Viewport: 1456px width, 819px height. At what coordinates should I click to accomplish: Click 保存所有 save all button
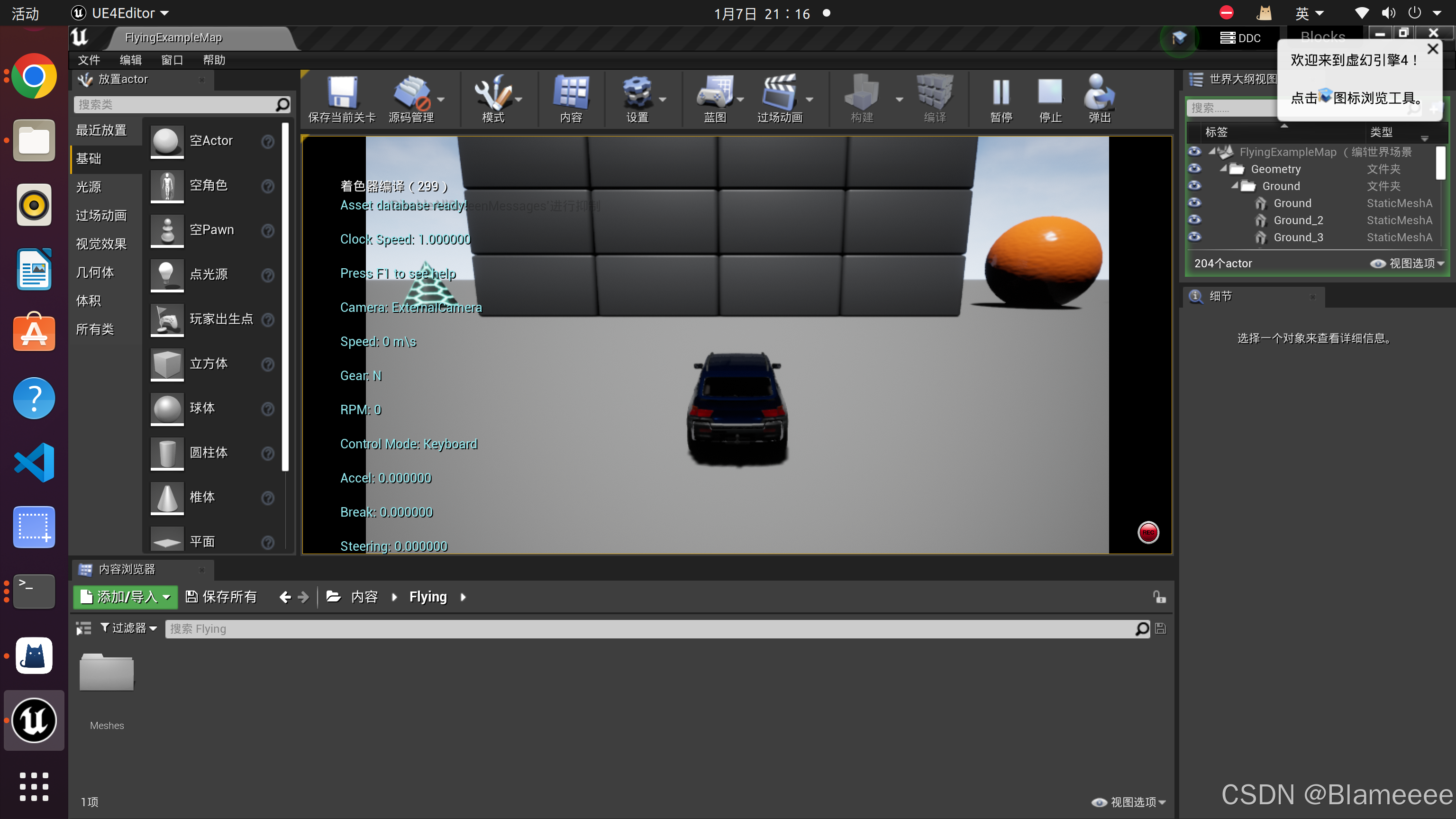(221, 597)
